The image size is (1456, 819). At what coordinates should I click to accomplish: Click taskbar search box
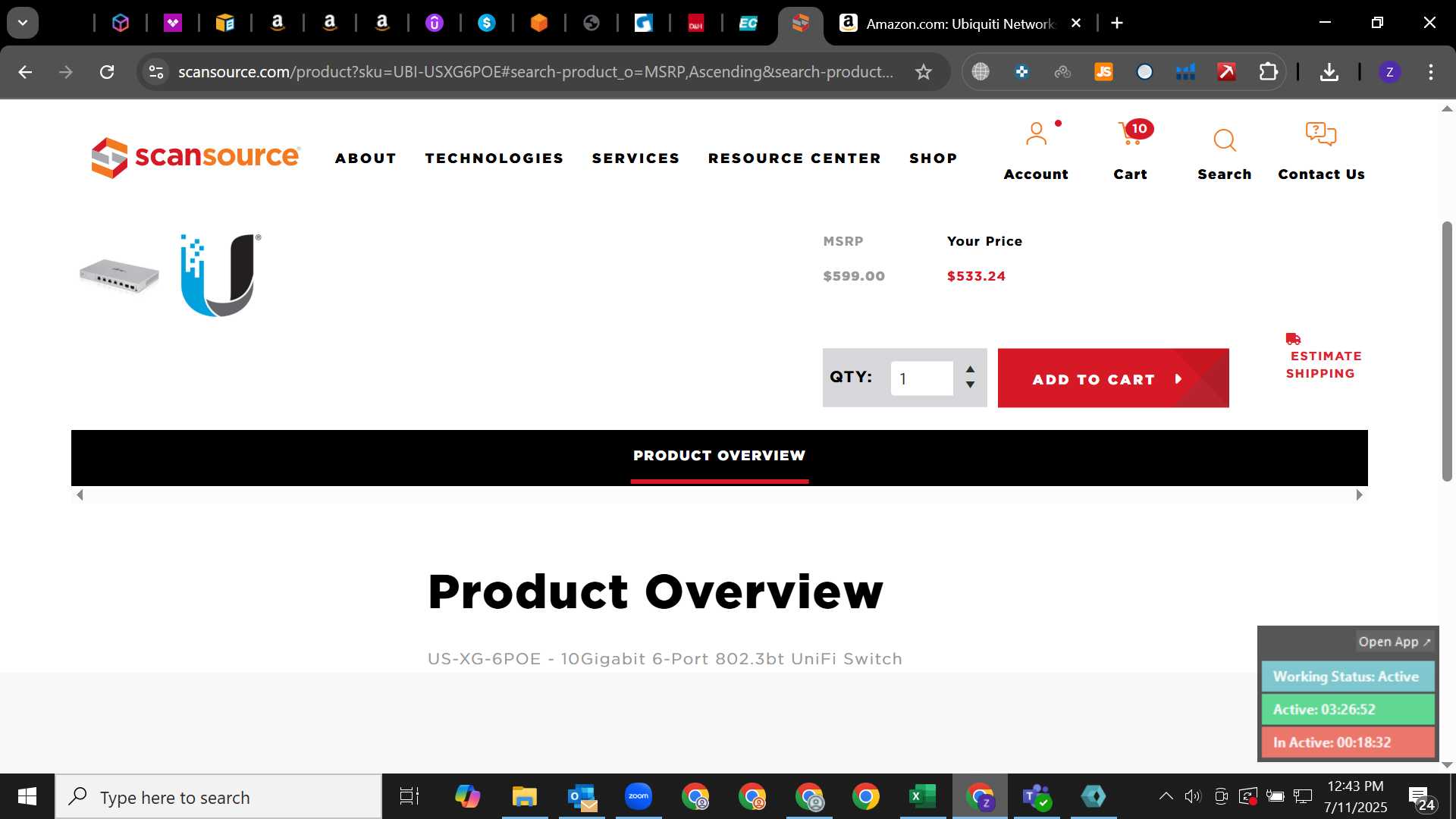[x=219, y=797]
